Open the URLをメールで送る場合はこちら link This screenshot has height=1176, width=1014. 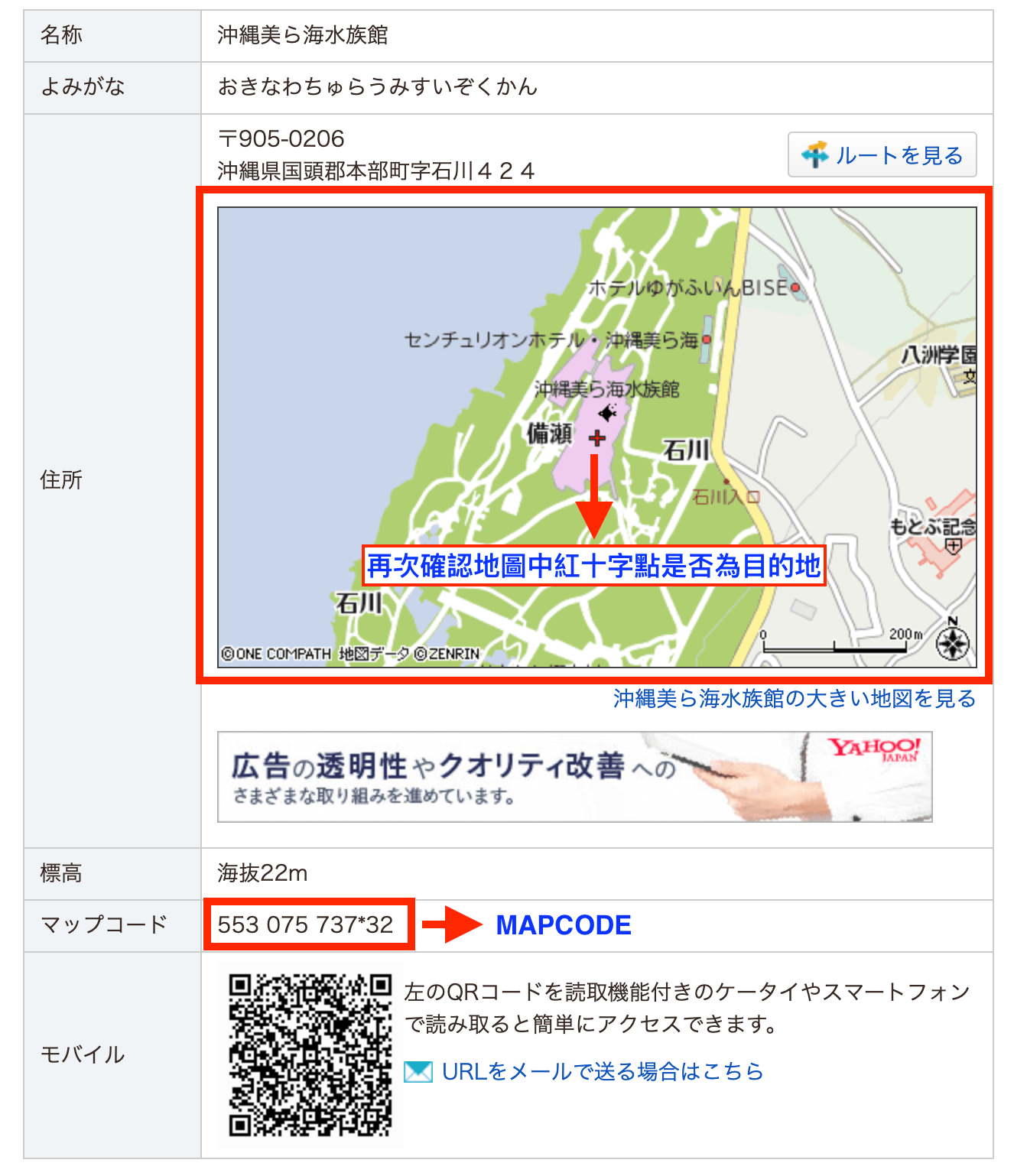(603, 1071)
